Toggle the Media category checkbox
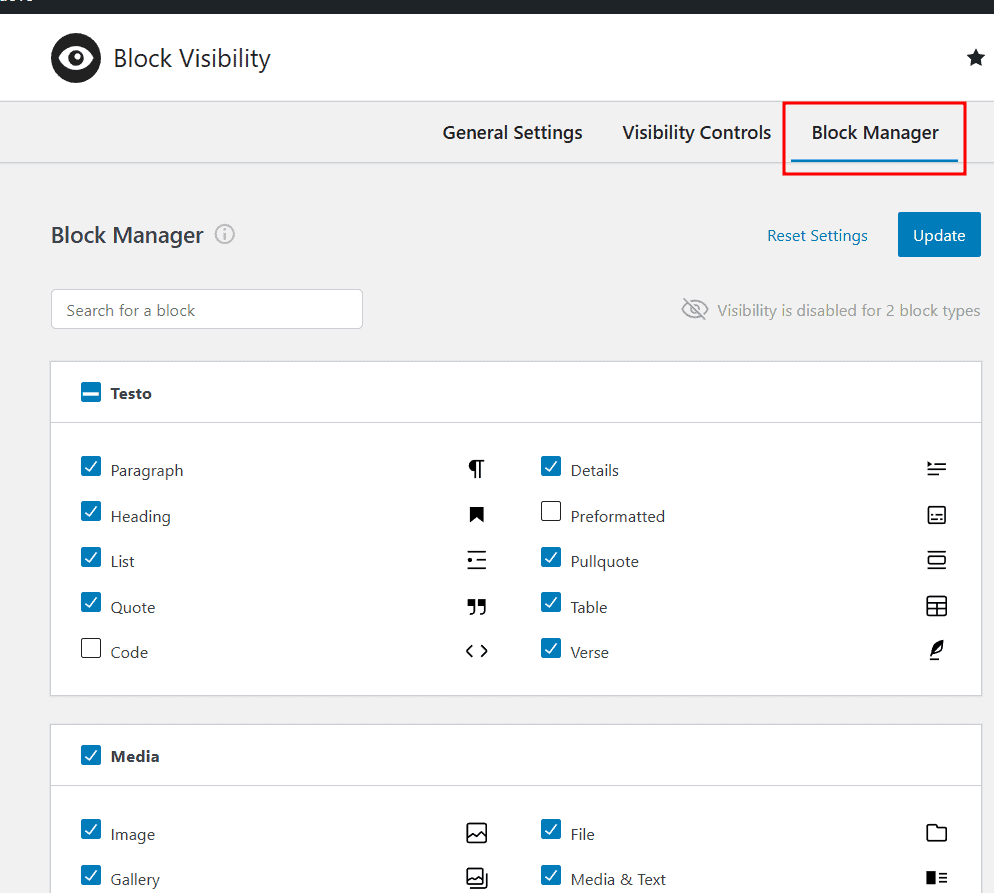 click(91, 755)
